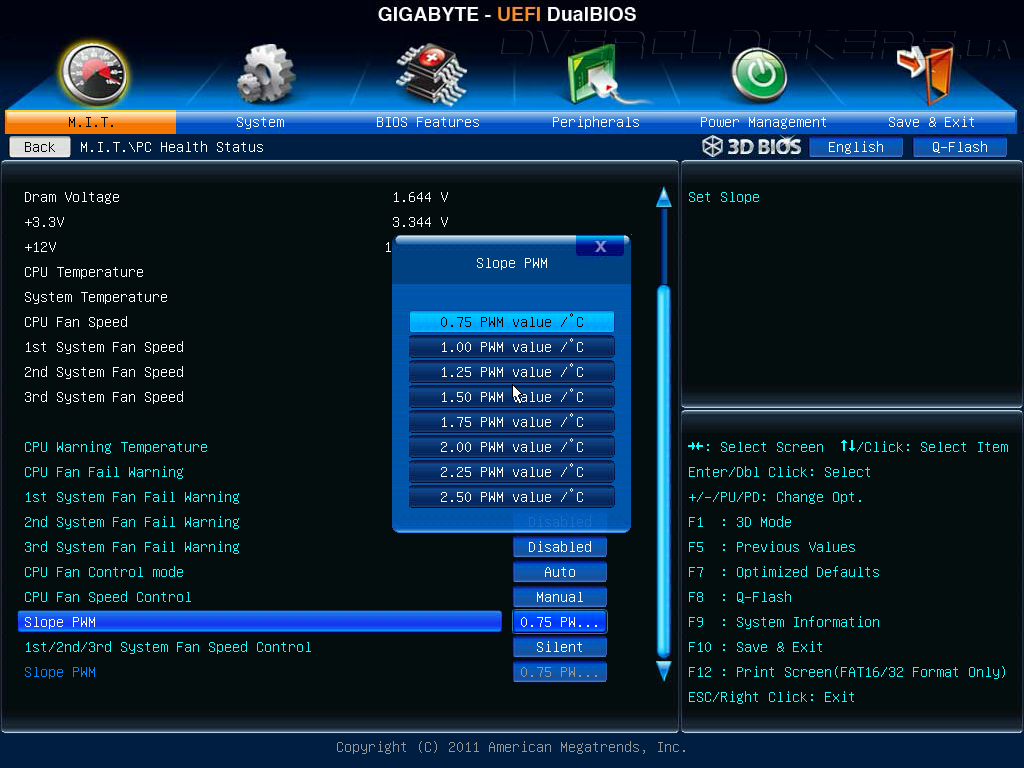Open CPU Fan Speed Control Manual dropdown
1024x768 pixels.
[560, 597]
